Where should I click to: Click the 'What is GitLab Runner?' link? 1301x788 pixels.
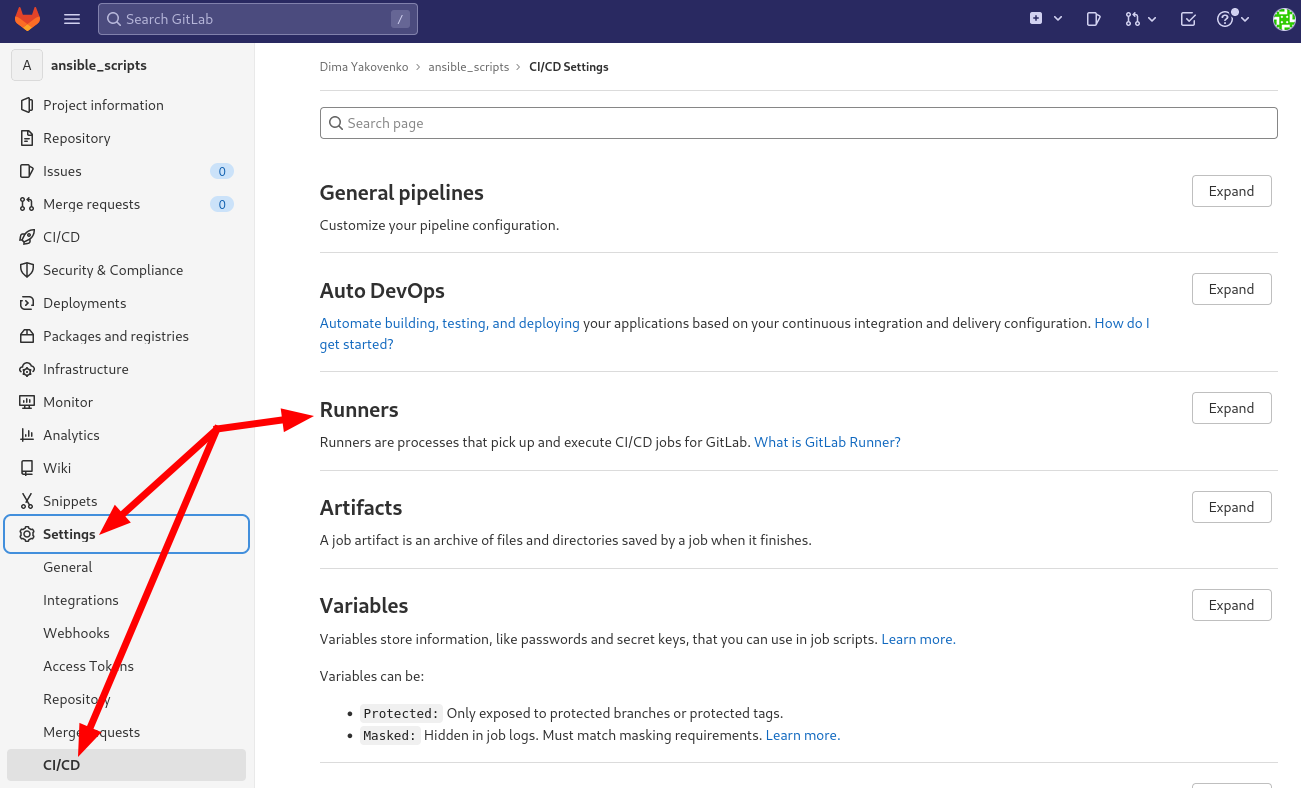827,442
